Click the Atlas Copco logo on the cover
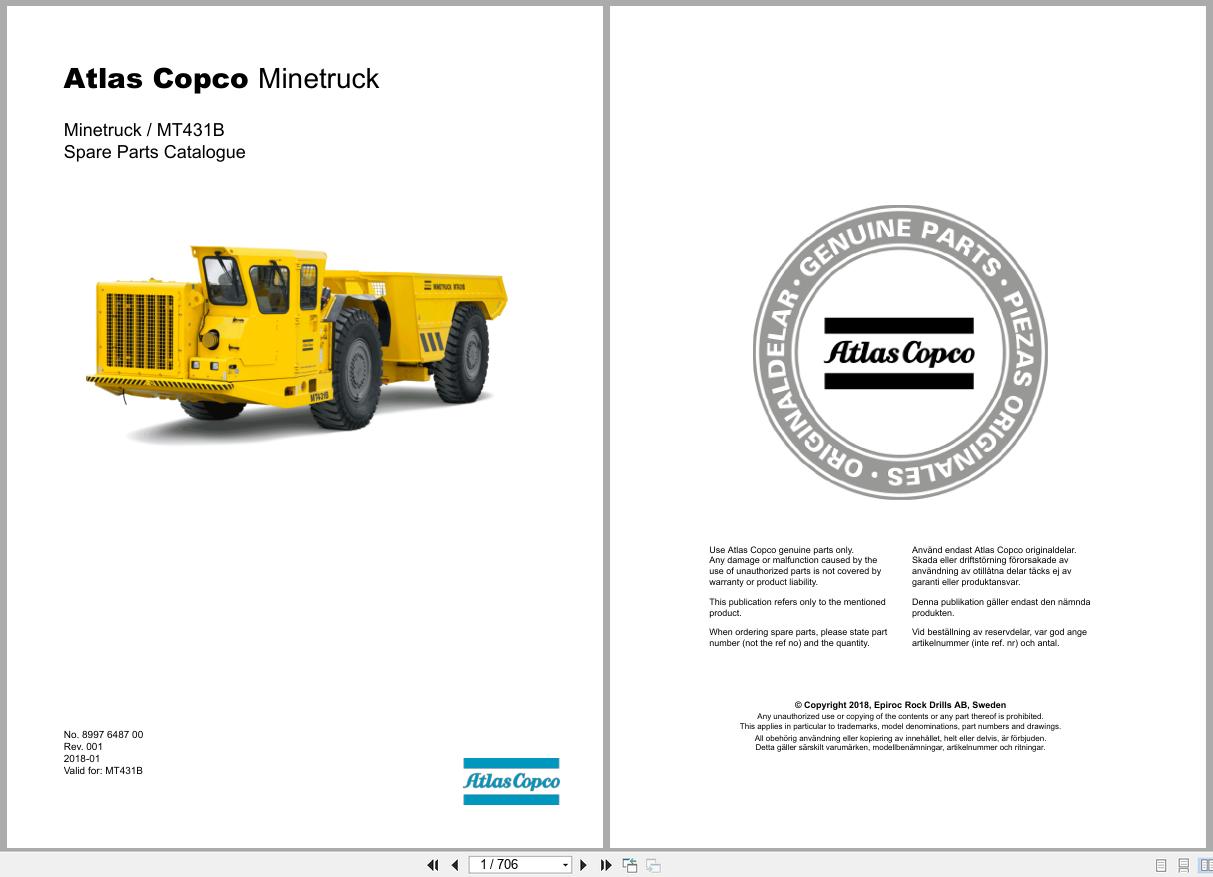Viewport: 1213px width, 877px height. coord(511,781)
